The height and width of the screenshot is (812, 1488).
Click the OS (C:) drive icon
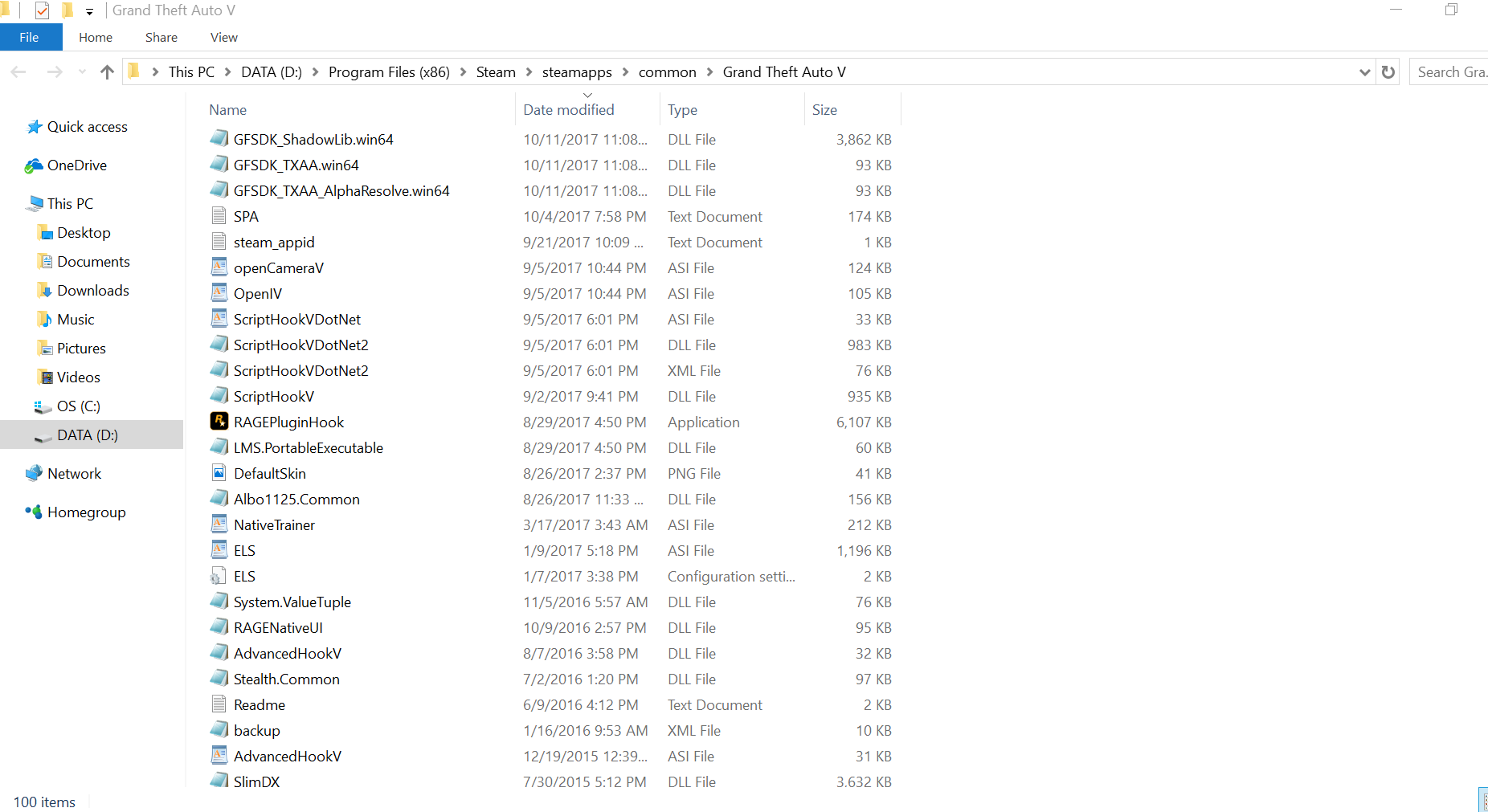click(43, 406)
